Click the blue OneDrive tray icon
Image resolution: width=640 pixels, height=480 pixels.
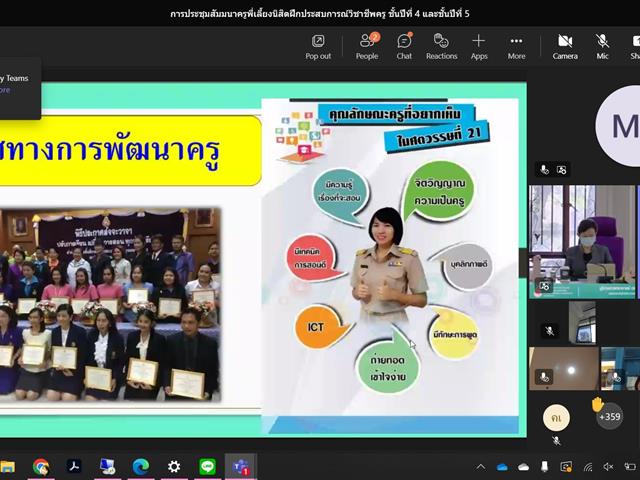tap(502, 467)
